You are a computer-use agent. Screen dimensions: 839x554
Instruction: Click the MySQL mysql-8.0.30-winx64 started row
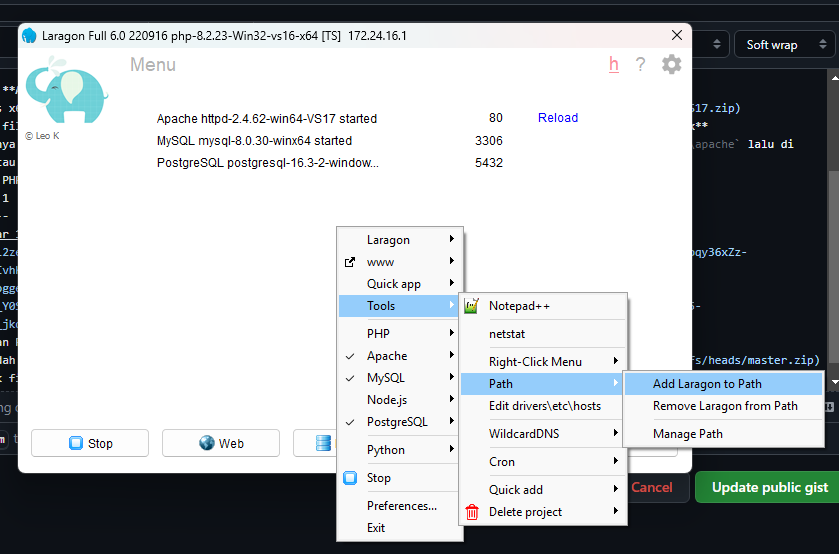(x=254, y=141)
